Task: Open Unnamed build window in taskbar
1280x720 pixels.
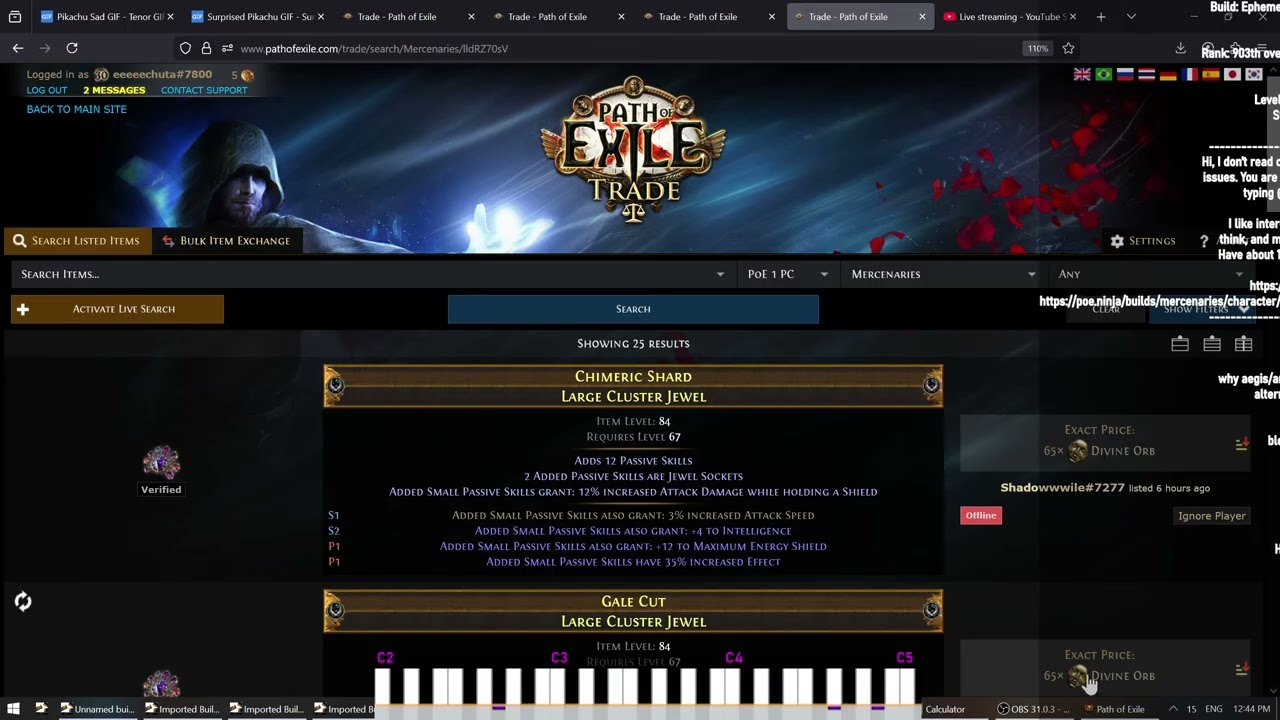Action: click(97, 709)
